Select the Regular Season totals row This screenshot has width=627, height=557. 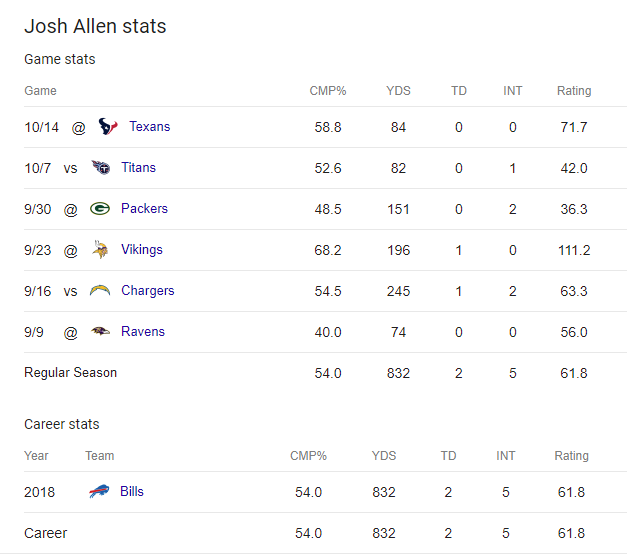325,373
